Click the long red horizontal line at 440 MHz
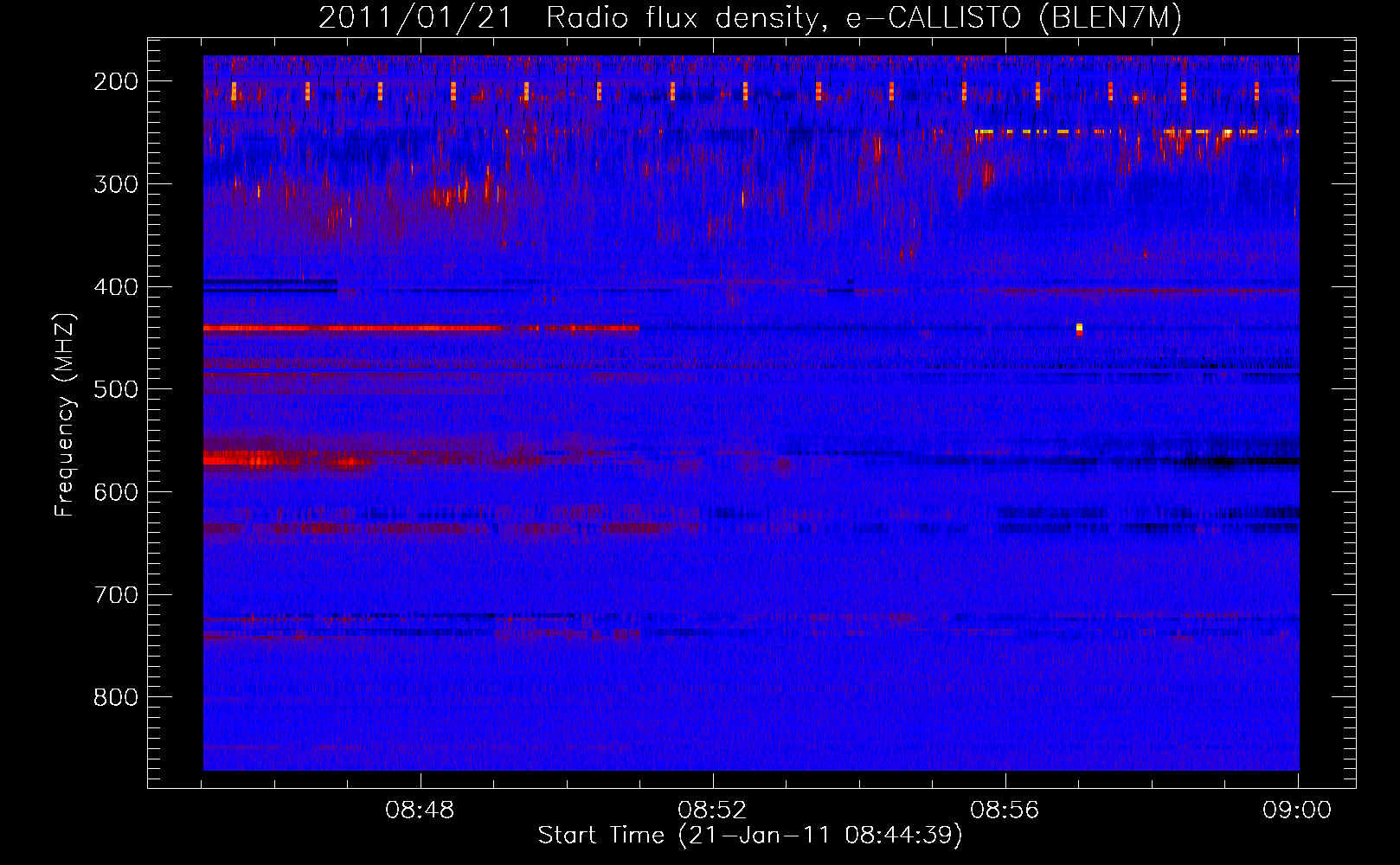Viewport: 1400px width, 865px height. [421, 328]
